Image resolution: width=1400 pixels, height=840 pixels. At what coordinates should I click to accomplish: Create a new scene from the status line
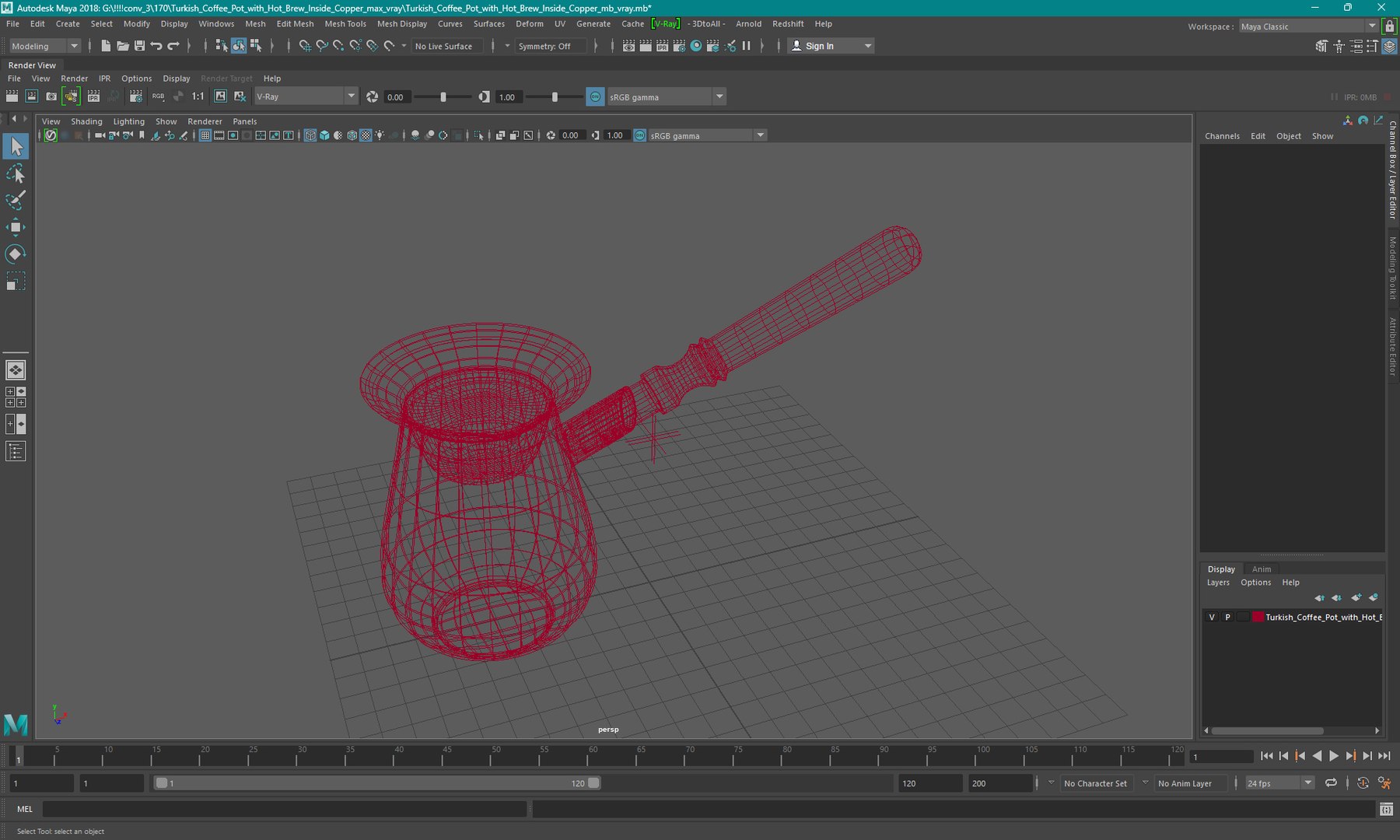tap(106, 46)
